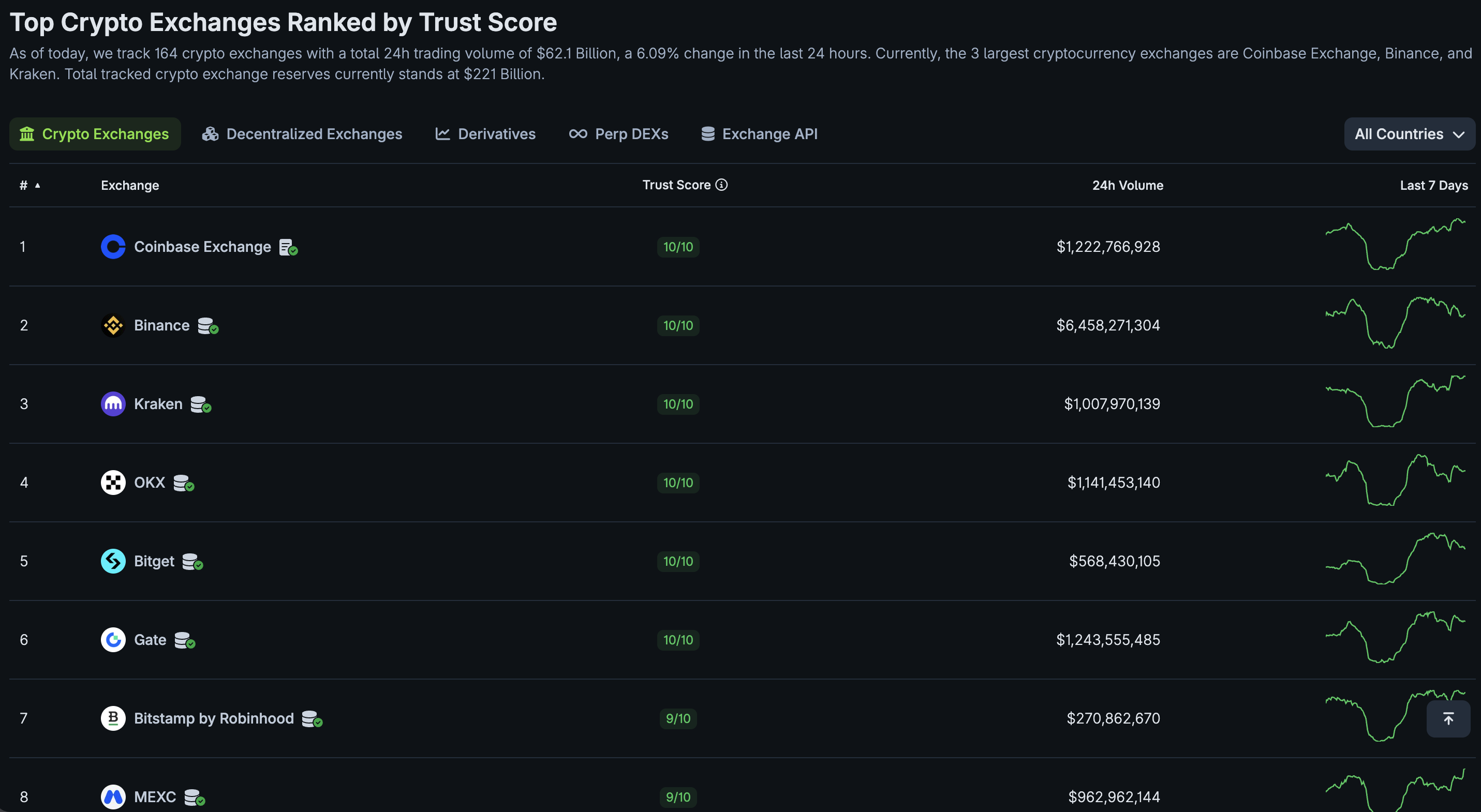Click MEXC's 9/10 trust score badge
The height and width of the screenshot is (812, 1481).
pos(678,797)
